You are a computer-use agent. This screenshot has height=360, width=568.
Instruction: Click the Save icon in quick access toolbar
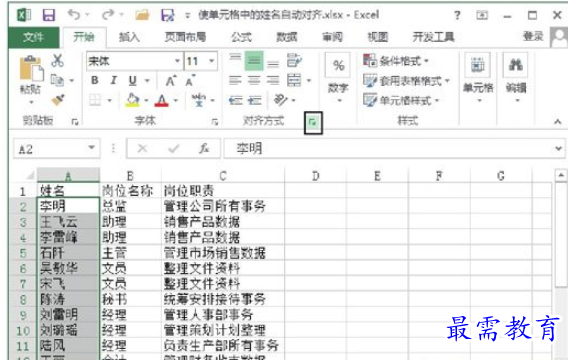[x=49, y=15]
